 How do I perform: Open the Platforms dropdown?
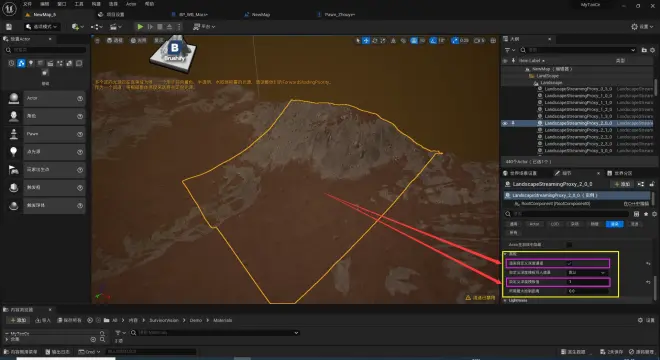[204, 27]
